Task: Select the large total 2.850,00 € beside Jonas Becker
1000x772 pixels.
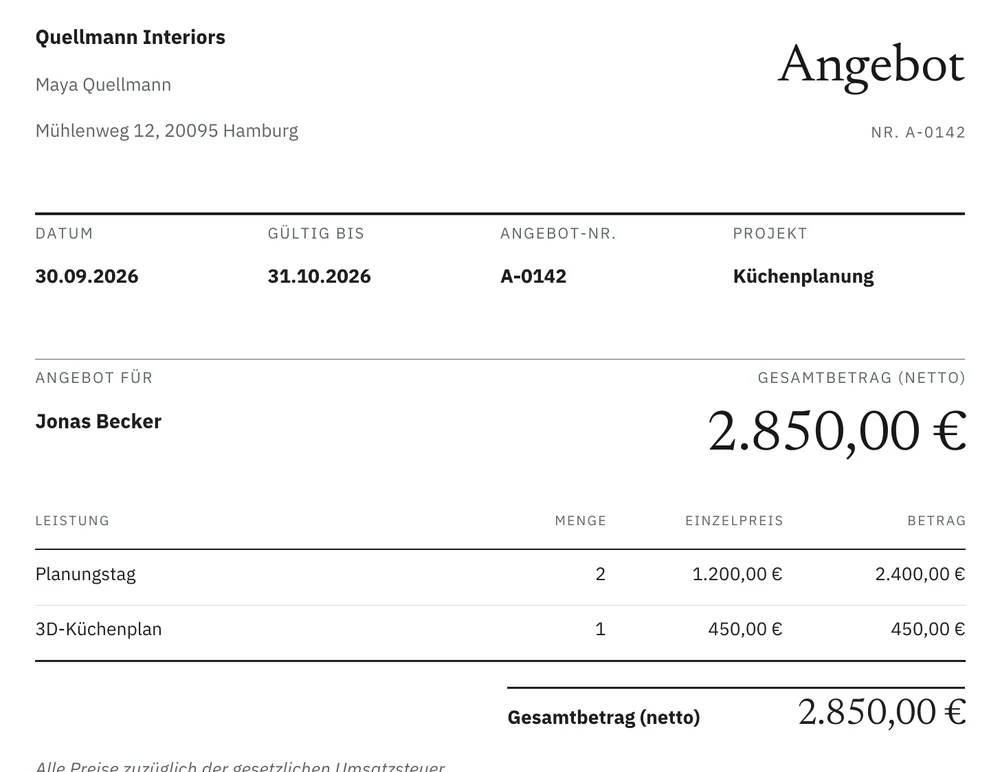Action: pyautogui.click(x=837, y=432)
